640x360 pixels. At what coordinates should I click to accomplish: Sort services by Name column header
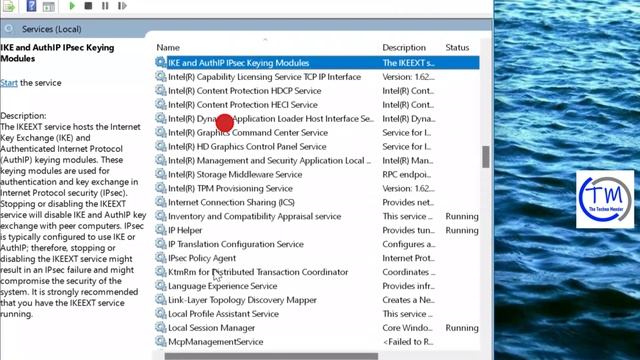[168, 47]
